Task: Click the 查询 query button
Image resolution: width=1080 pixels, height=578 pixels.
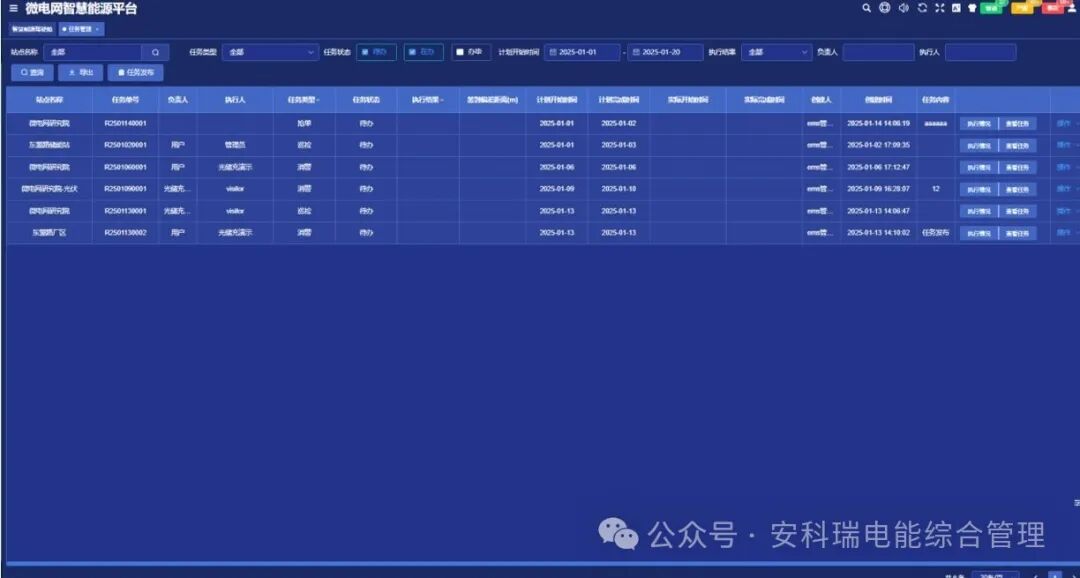Action: pos(33,72)
